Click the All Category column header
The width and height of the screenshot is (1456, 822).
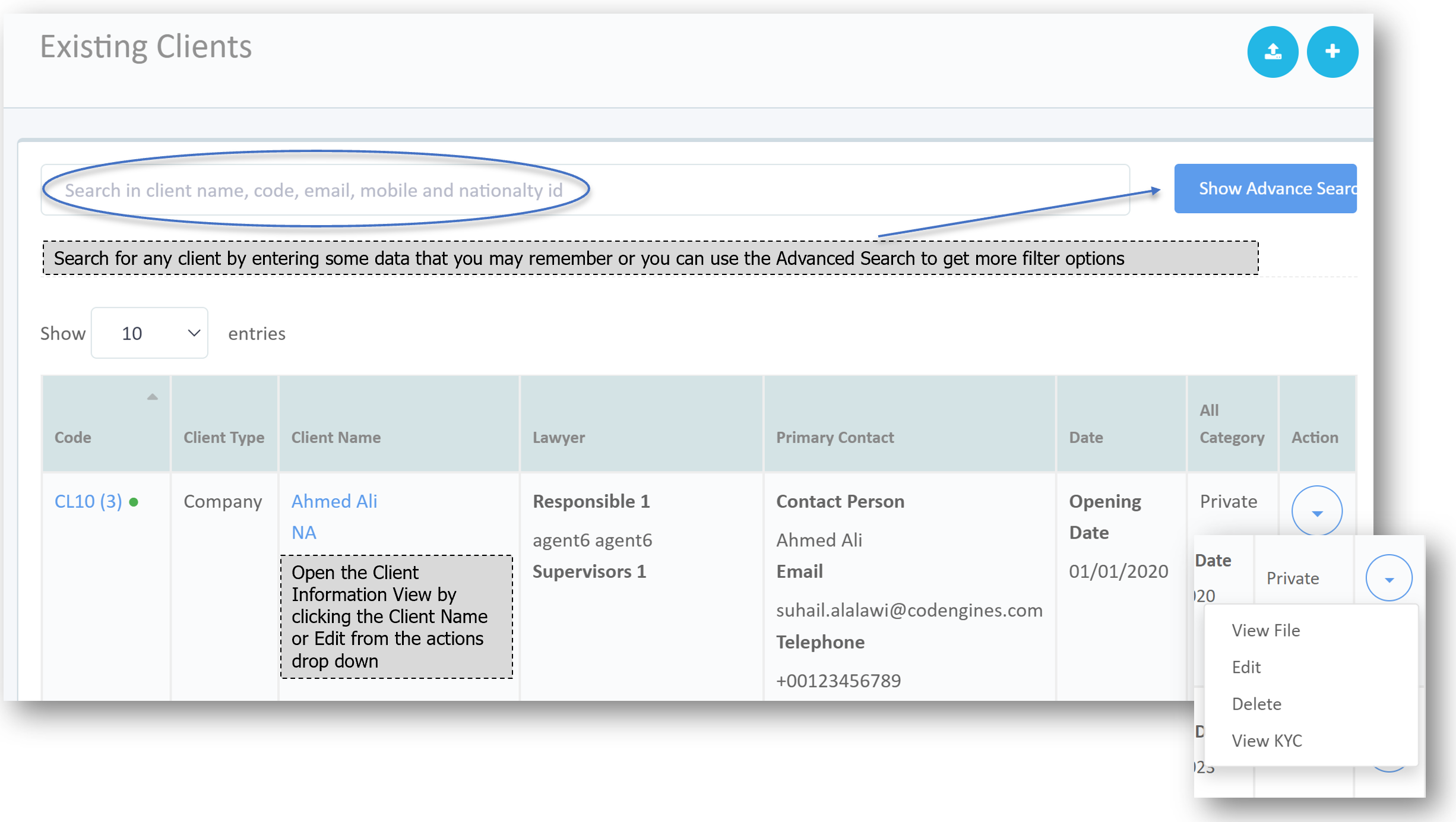click(x=1232, y=424)
